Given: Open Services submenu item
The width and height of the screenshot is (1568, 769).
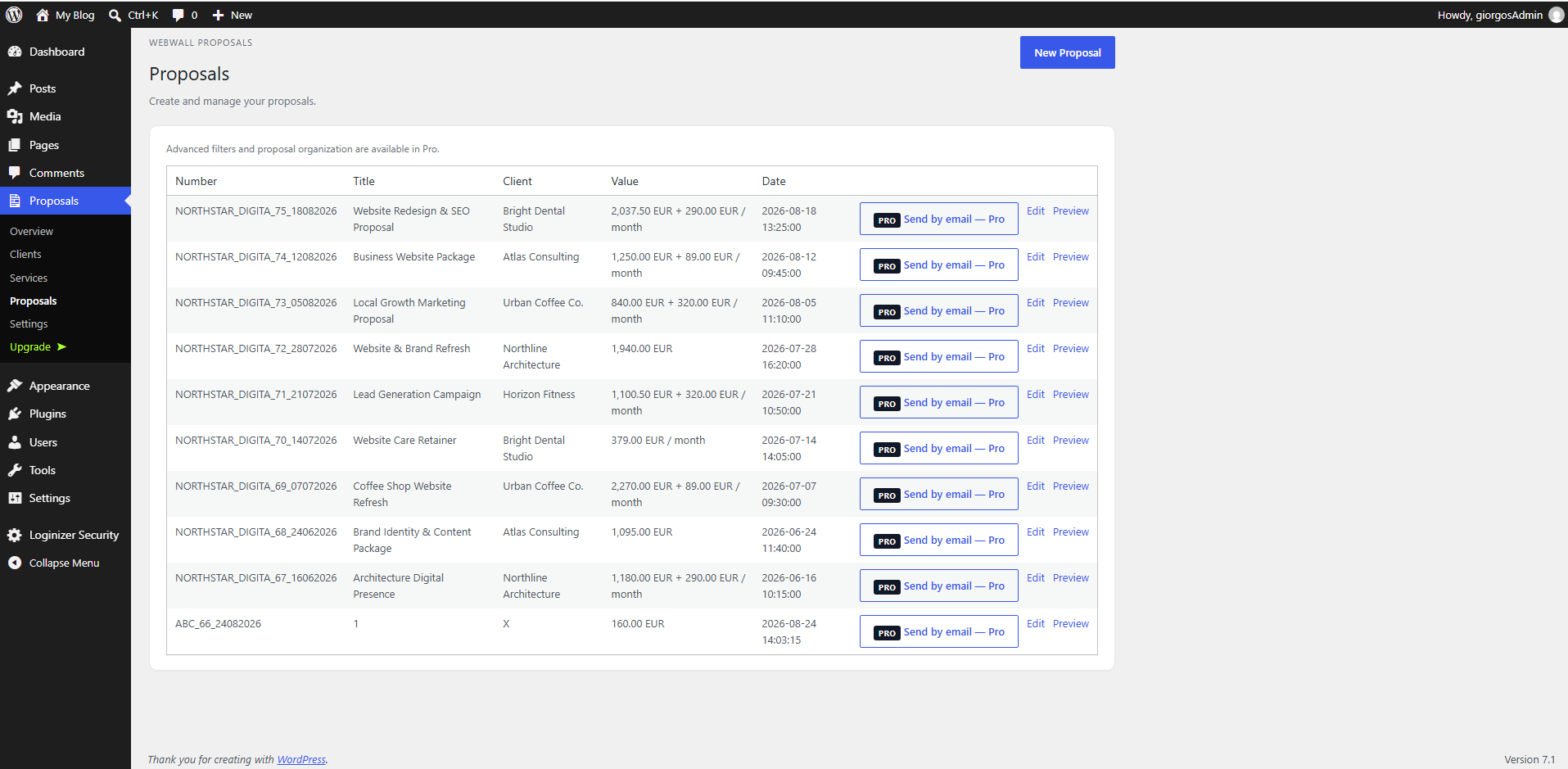Looking at the screenshot, I should 29,278.
